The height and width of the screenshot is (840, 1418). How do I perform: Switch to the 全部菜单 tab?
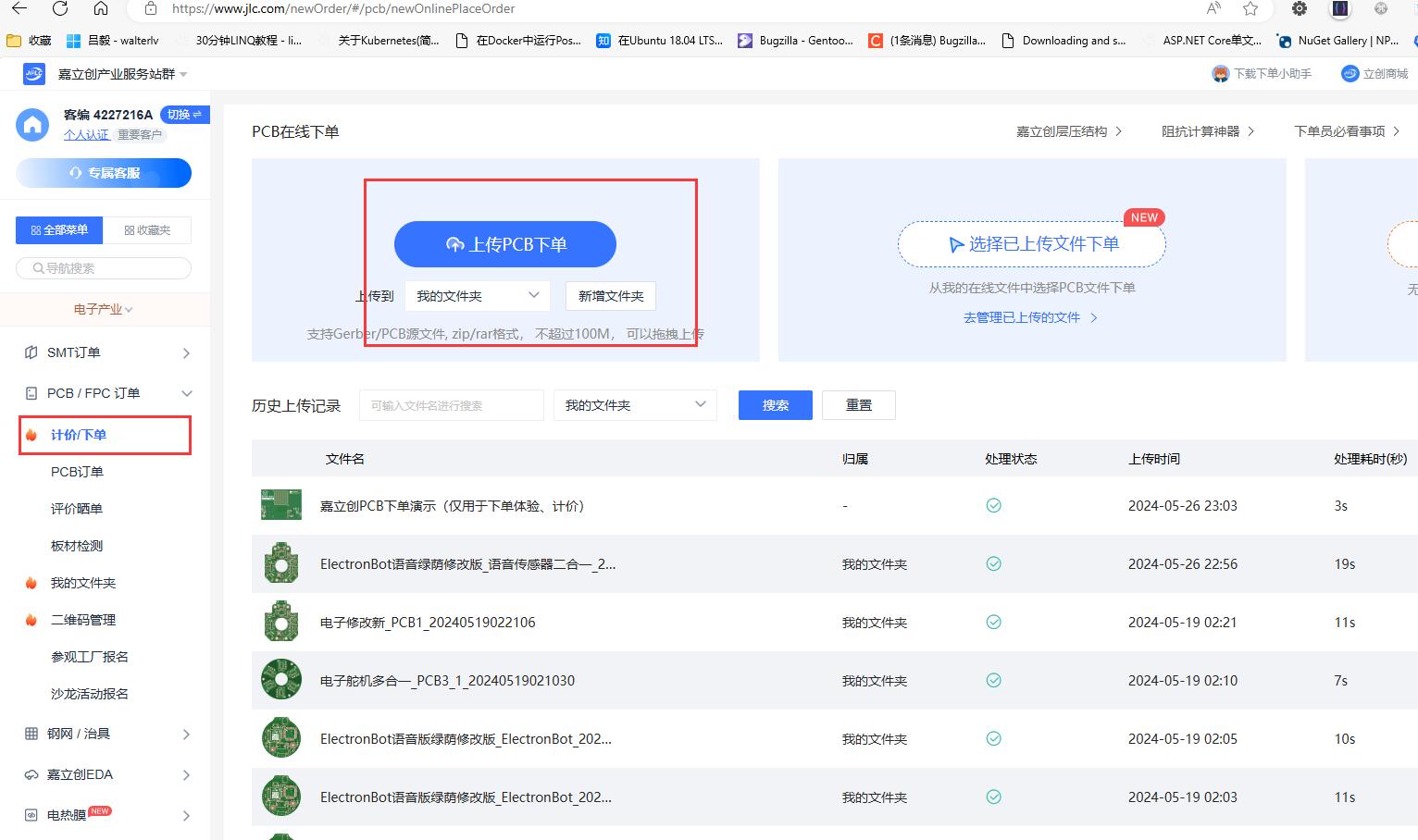point(59,230)
